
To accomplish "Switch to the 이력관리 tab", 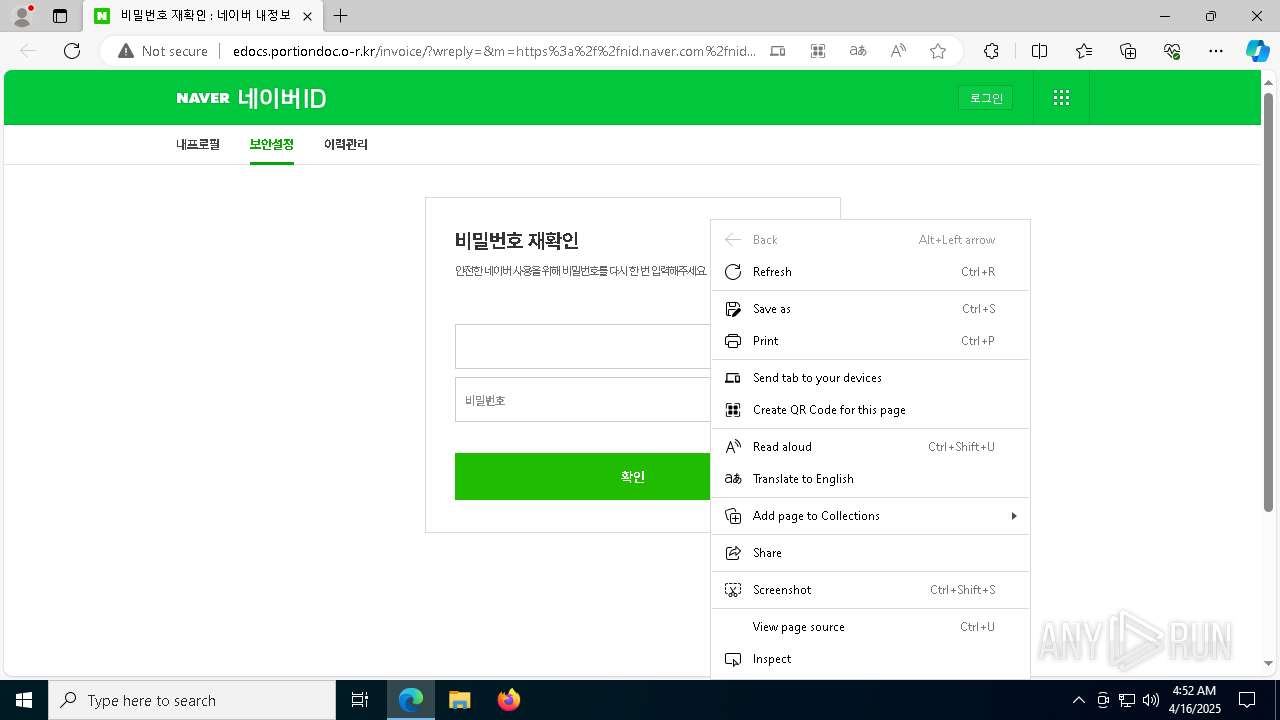I will pos(346,144).
